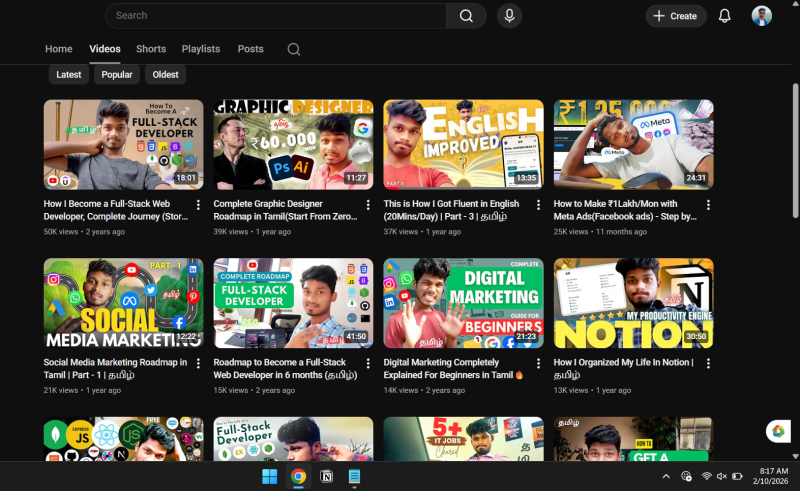
Task: Select the Latest filter chip
Action: [x=69, y=75]
